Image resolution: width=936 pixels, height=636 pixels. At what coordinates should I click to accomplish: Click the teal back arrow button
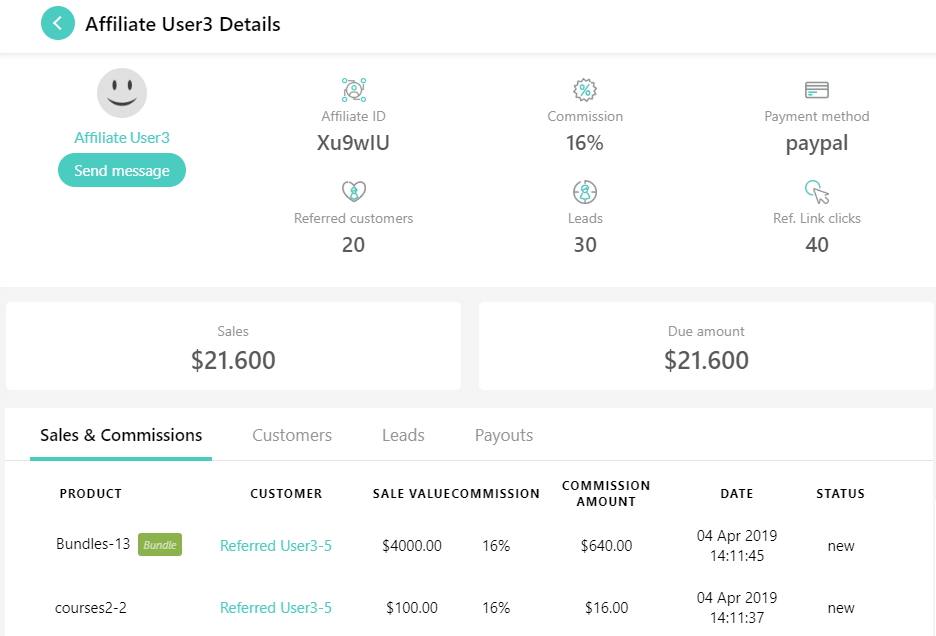pyautogui.click(x=58, y=23)
